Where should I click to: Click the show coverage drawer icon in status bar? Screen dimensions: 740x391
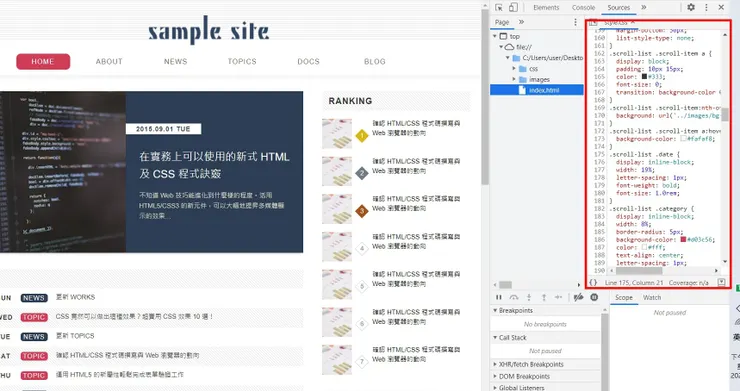(721, 282)
